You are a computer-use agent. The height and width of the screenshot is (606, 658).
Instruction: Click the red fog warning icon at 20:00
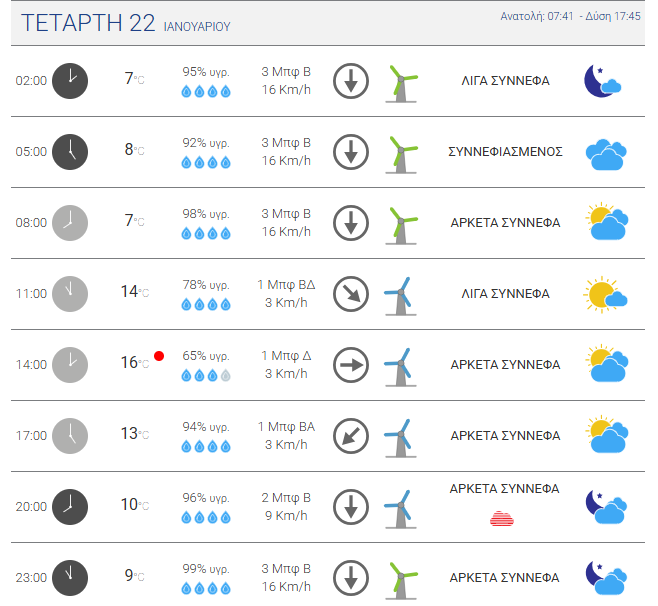(x=502, y=519)
